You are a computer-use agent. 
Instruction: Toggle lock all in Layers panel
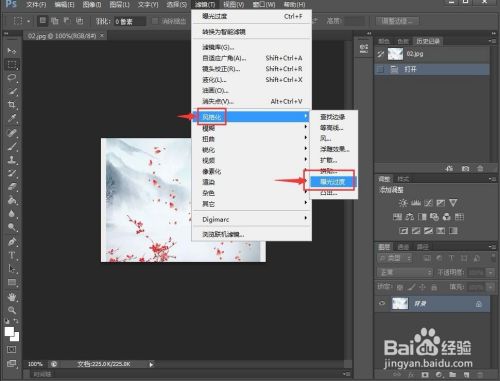(x=434, y=287)
